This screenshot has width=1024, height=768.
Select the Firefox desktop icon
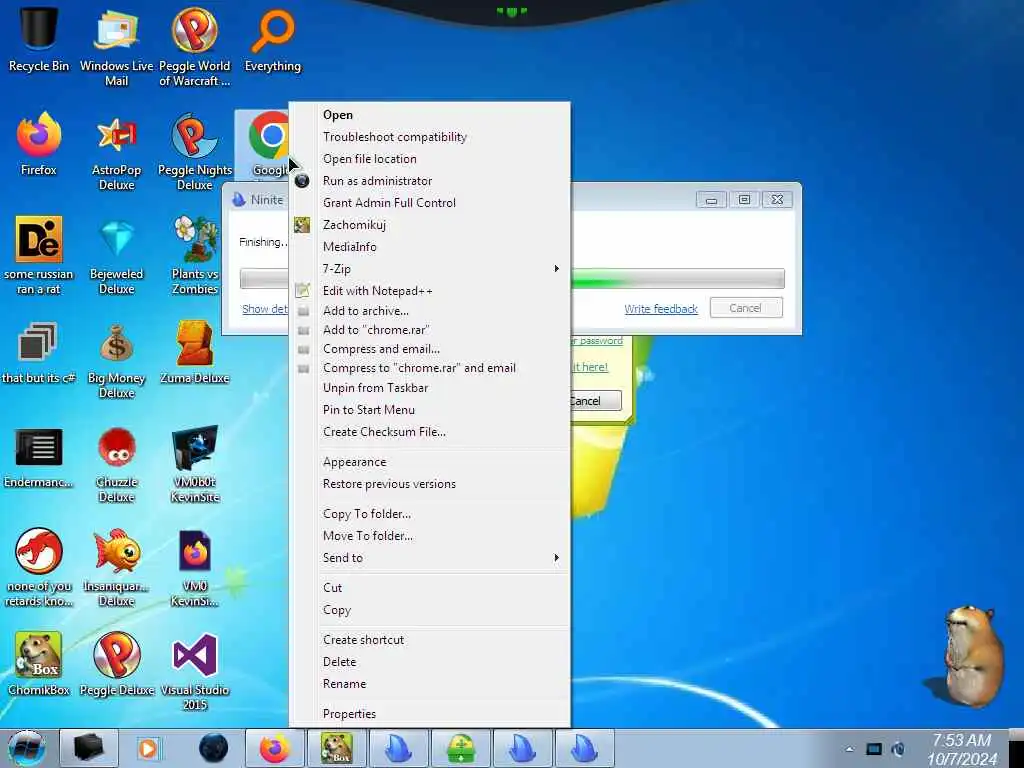tap(39, 144)
